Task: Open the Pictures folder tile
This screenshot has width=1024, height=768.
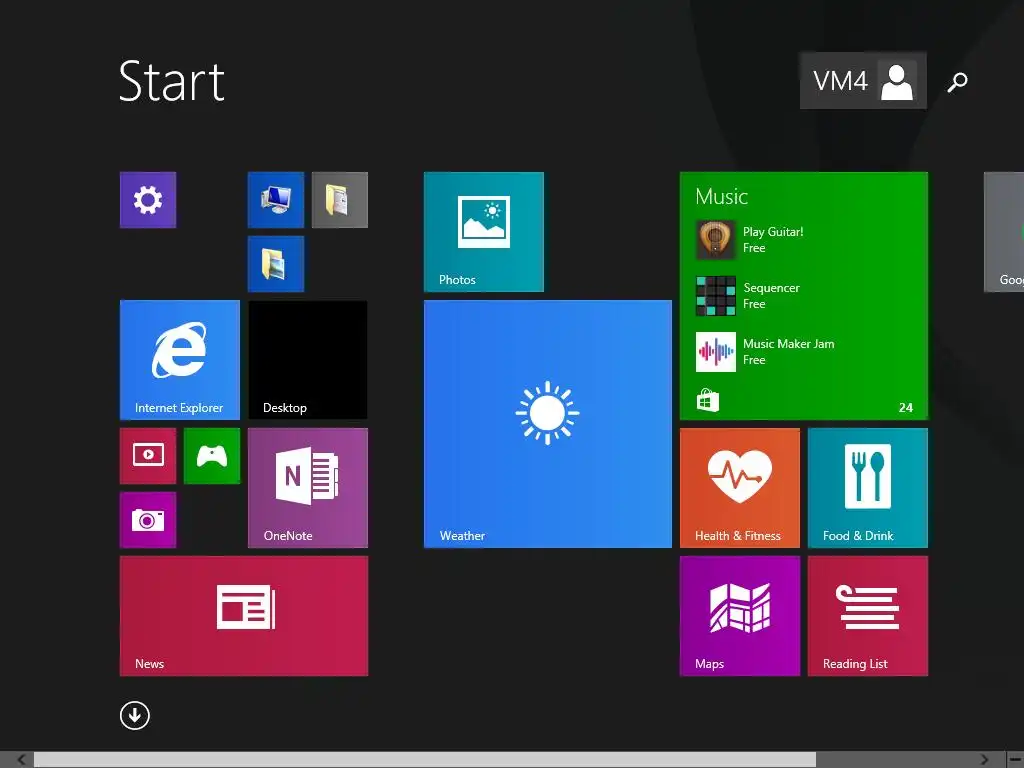Action: click(x=276, y=264)
